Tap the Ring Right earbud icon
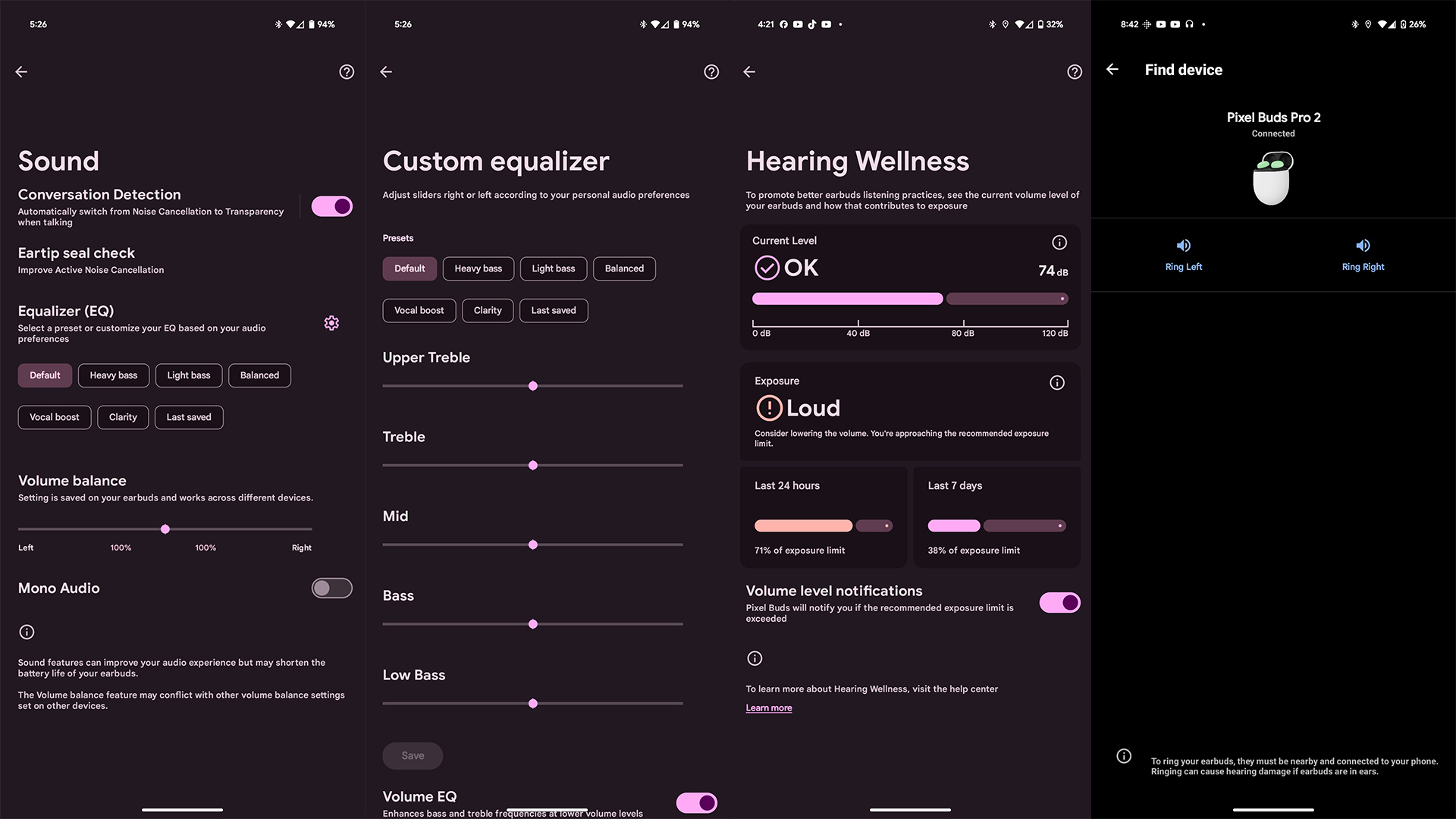Image resolution: width=1456 pixels, height=819 pixels. pyautogui.click(x=1362, y=246)
